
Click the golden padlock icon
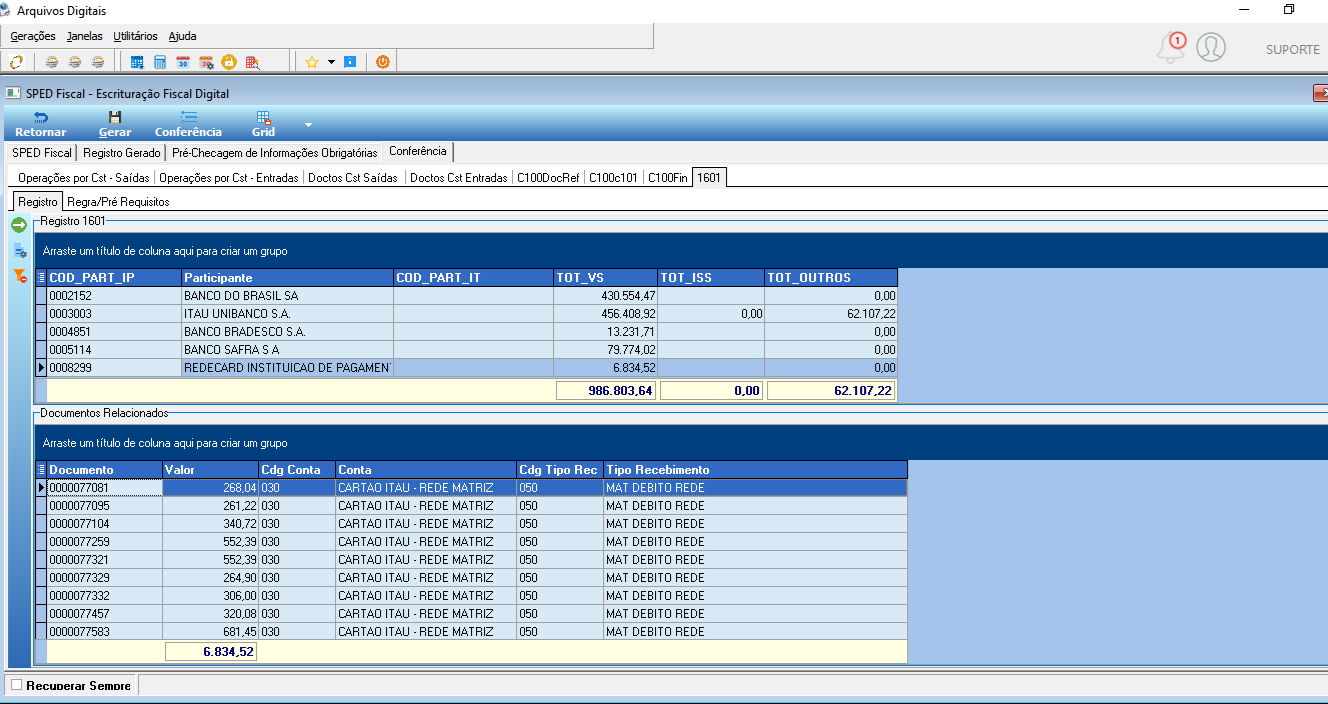click(x=229, y=62)
